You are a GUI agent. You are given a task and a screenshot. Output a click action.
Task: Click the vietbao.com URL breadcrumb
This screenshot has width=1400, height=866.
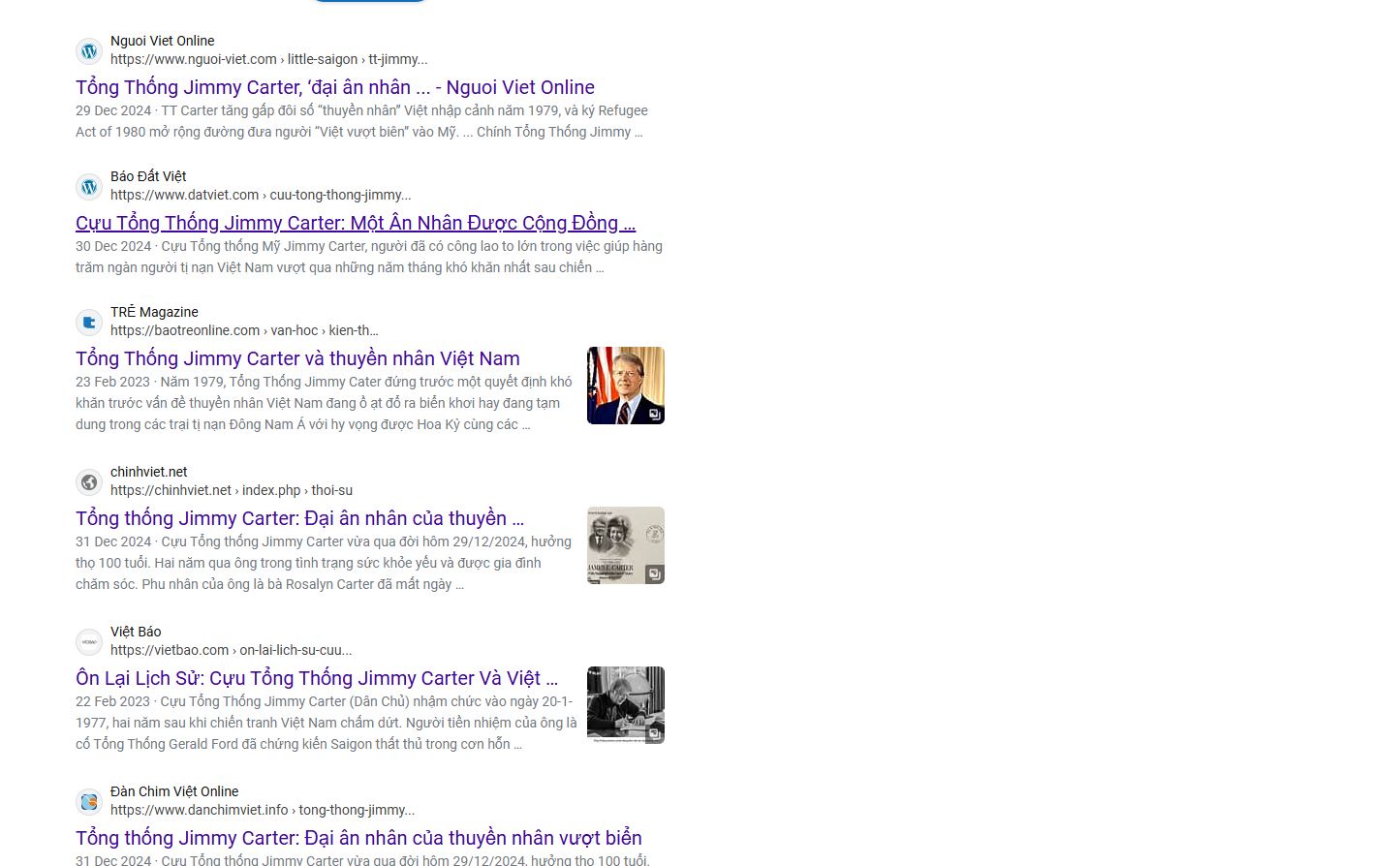point(231,651)
